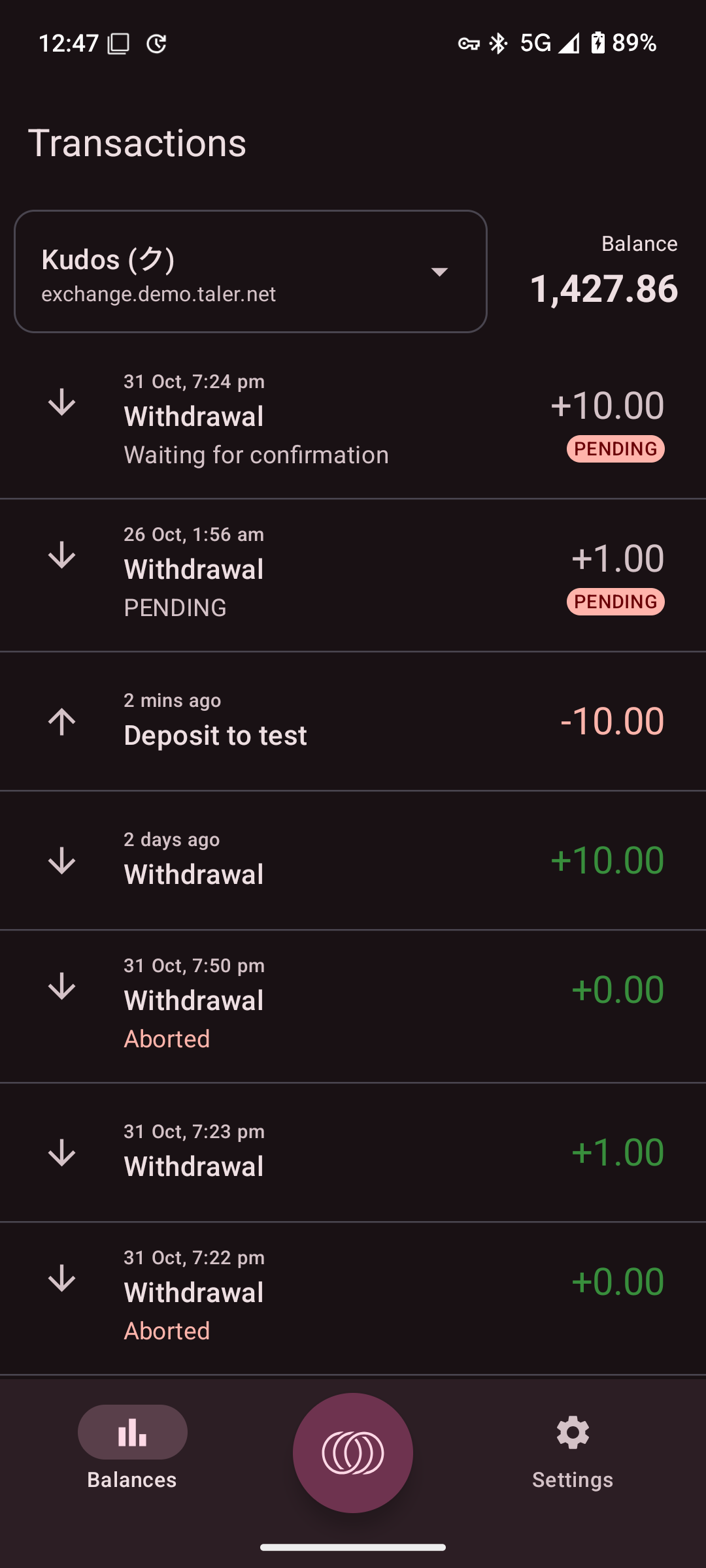Screen dimensions: 706x1568
Task: Open the Settings gear tab
Action: pyautogui.click(x=573, y=1433)
